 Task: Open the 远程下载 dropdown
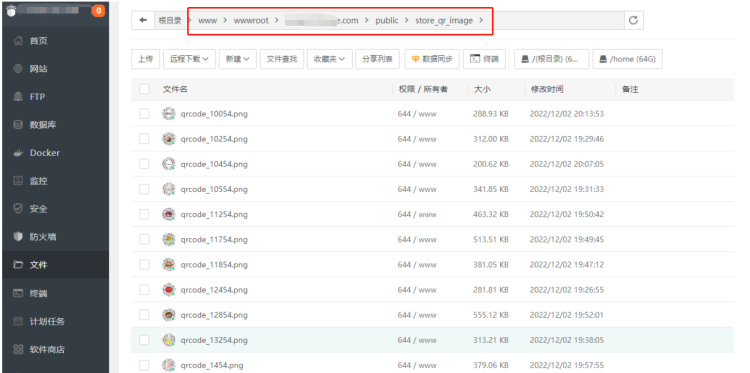[189, 59]
